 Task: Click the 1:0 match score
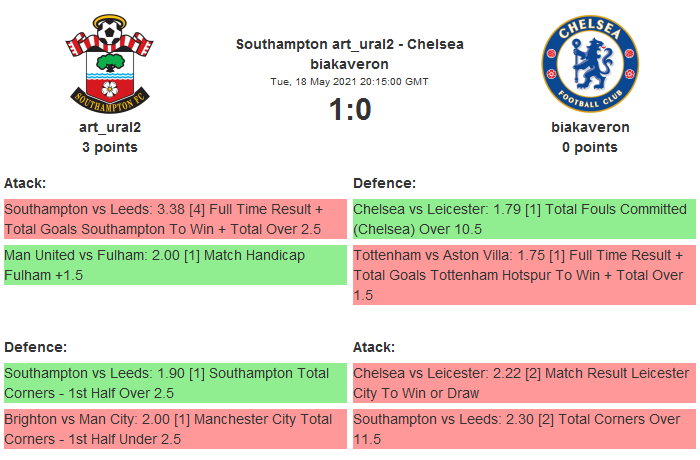click(350, 109)
